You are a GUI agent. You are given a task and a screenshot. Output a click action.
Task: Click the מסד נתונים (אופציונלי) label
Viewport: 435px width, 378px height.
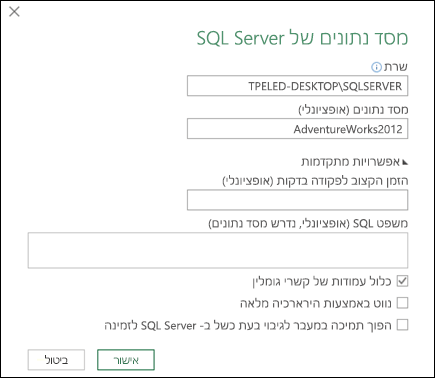tap(353, 110)
